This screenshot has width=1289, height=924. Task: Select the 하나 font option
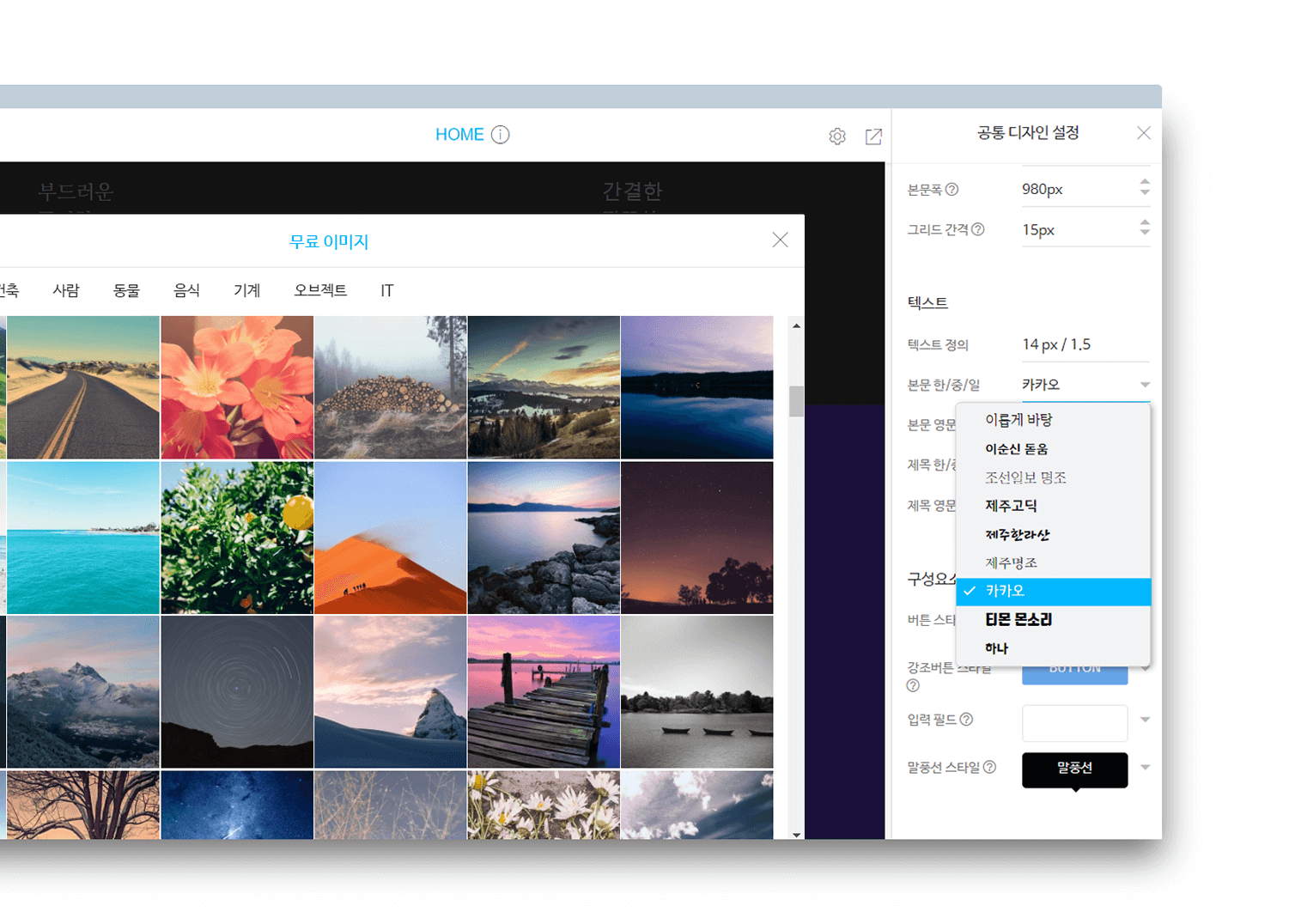pyautogui.click(x=1054, y=648)
